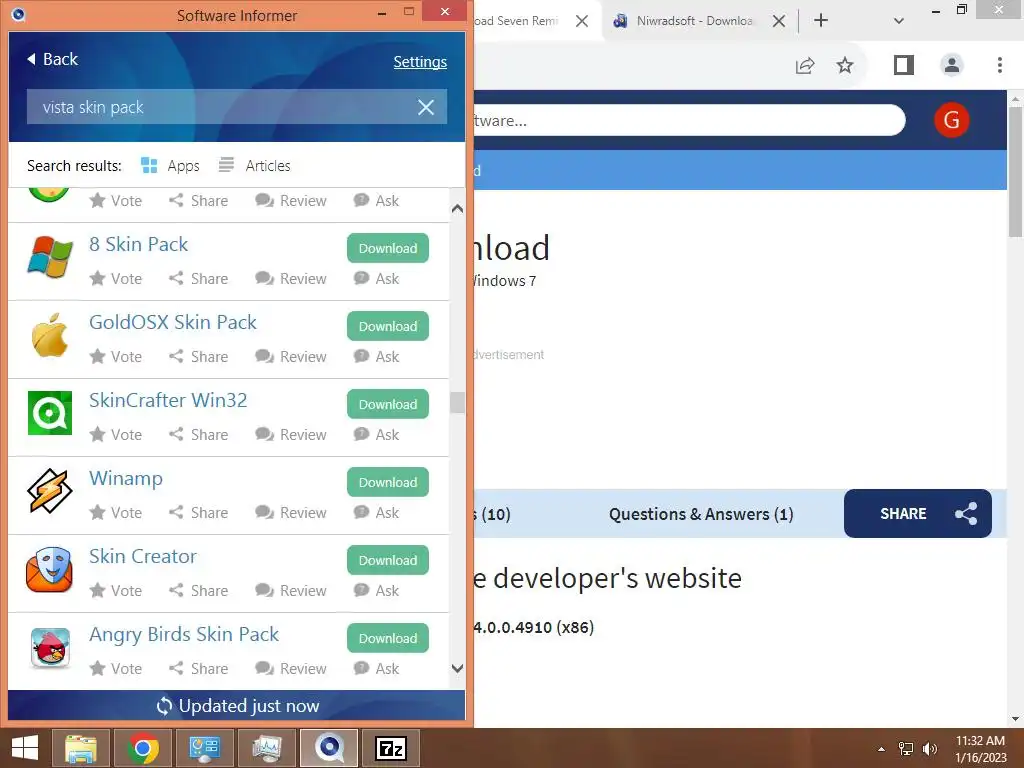Screen dimensions: 1024x768
Task: Open Chrome tab search dropdown
Action: [x=899, y=21]
